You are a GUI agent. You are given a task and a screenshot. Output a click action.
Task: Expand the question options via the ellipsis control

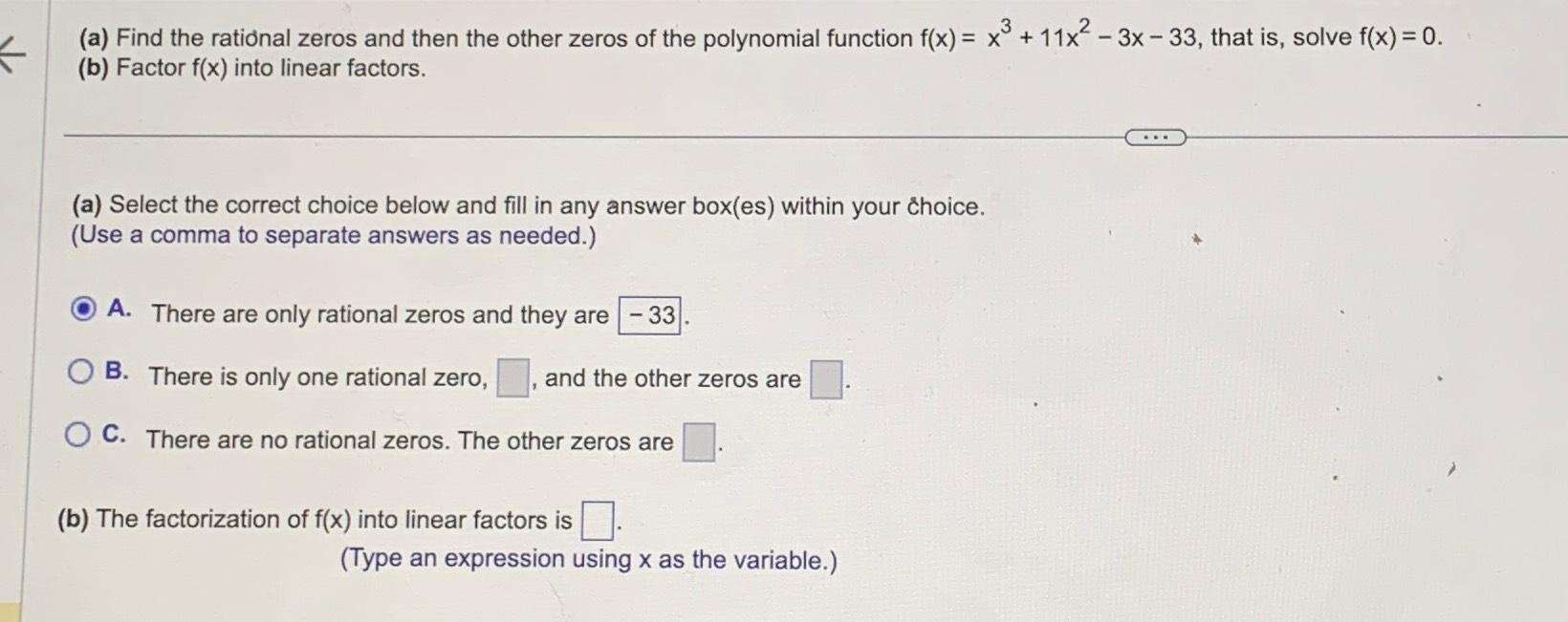pyautogui.click(x=1155, y=137)
